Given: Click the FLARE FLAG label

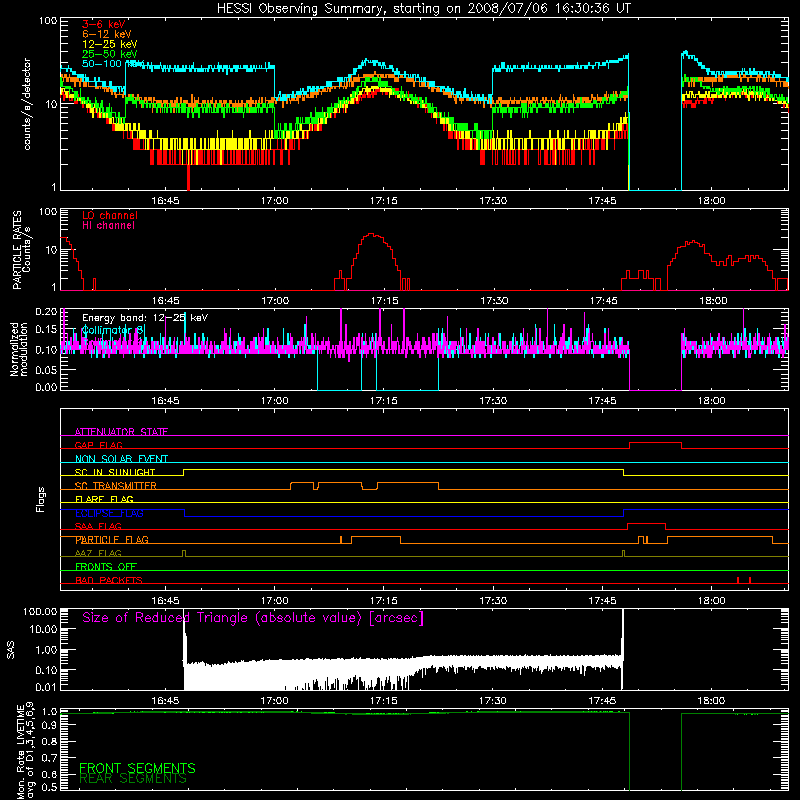Looking at the screenshot, I should tap(104, 499).
